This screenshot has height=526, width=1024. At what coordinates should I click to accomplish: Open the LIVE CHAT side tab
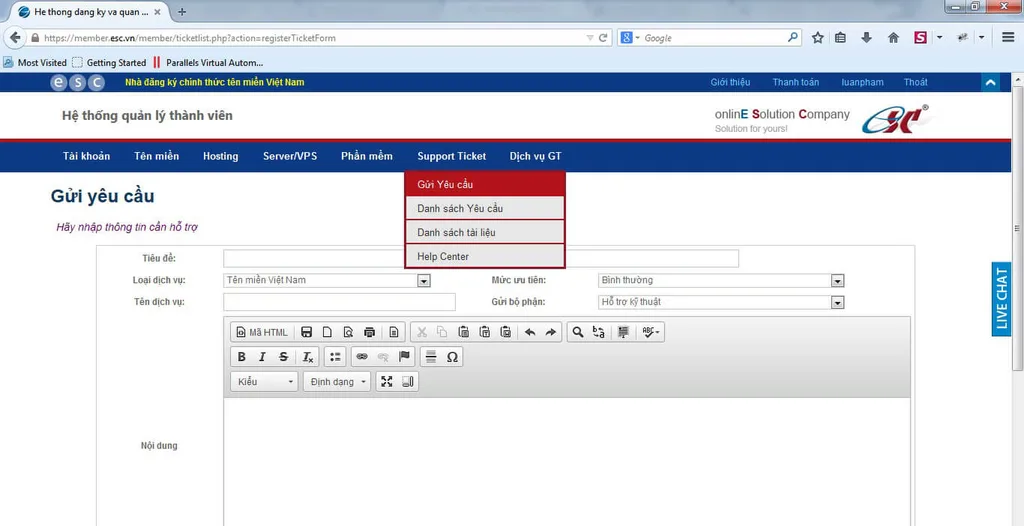coord(1001,299)
